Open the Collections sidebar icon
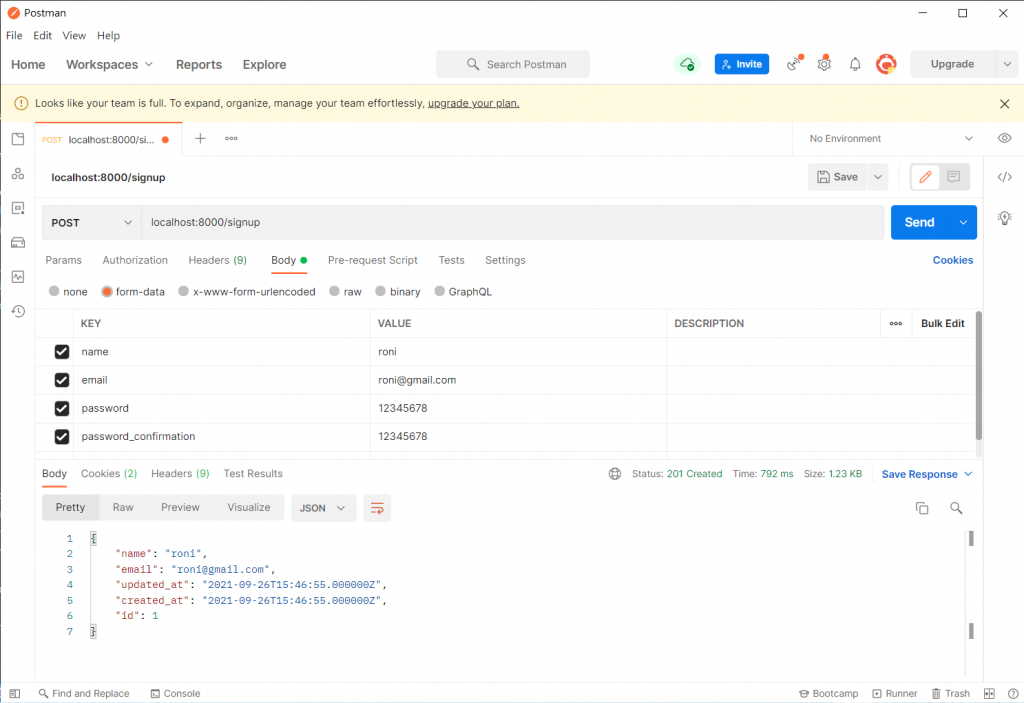The width and height of the screenshot is (1024, 703). coord(18,139)
